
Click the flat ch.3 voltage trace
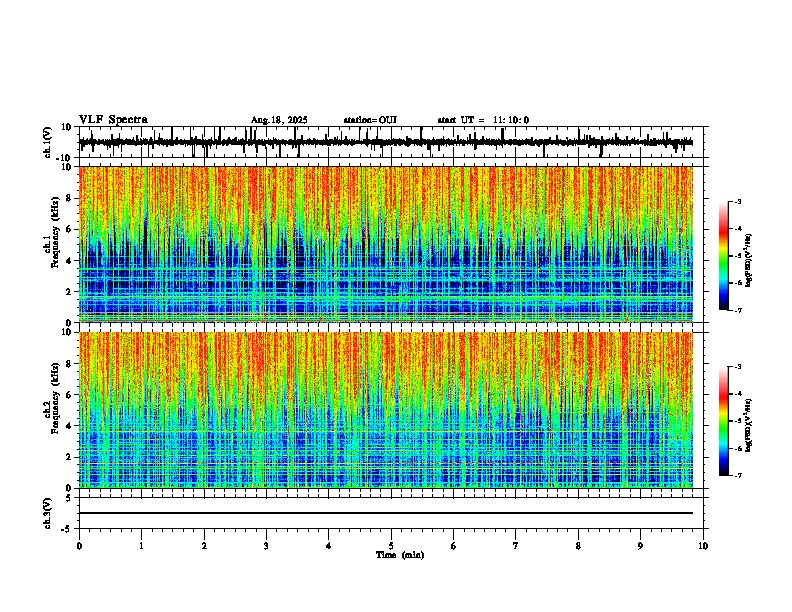(x=386, y=513)
